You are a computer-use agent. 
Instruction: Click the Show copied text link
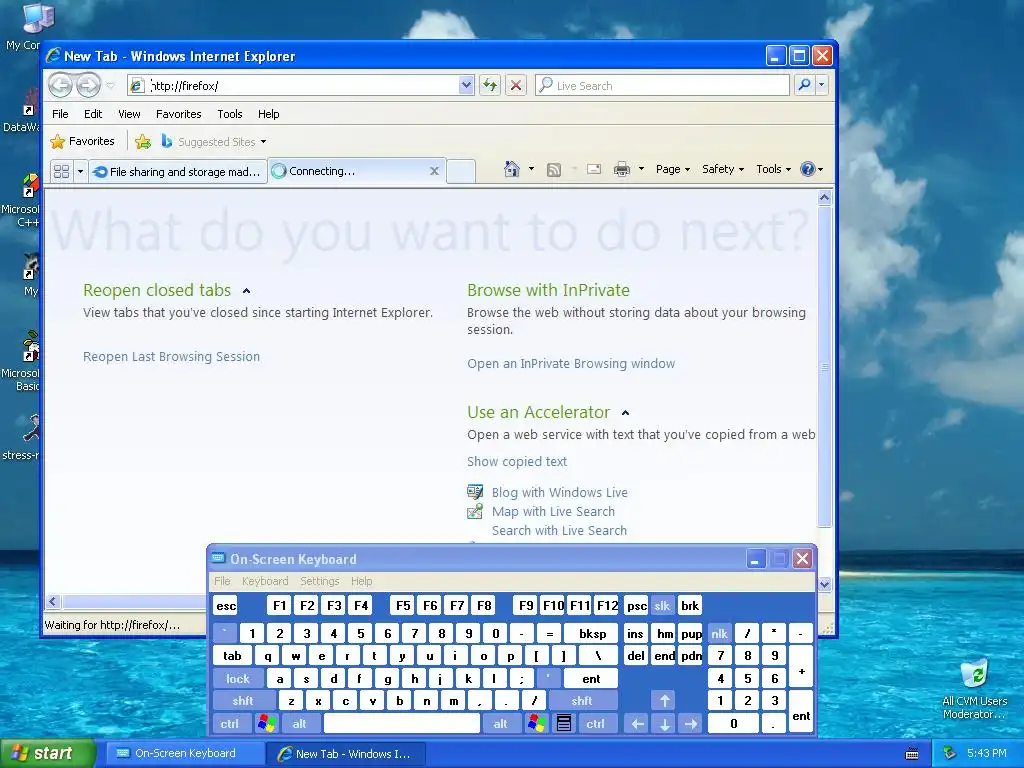pyautogui.click(x=517, y=462)
